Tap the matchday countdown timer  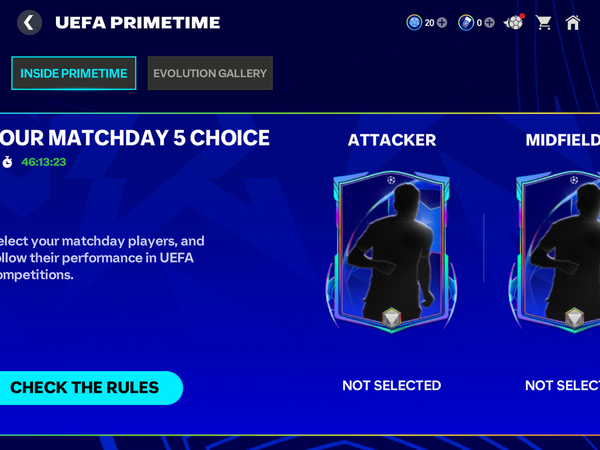(x=44, y=161)
